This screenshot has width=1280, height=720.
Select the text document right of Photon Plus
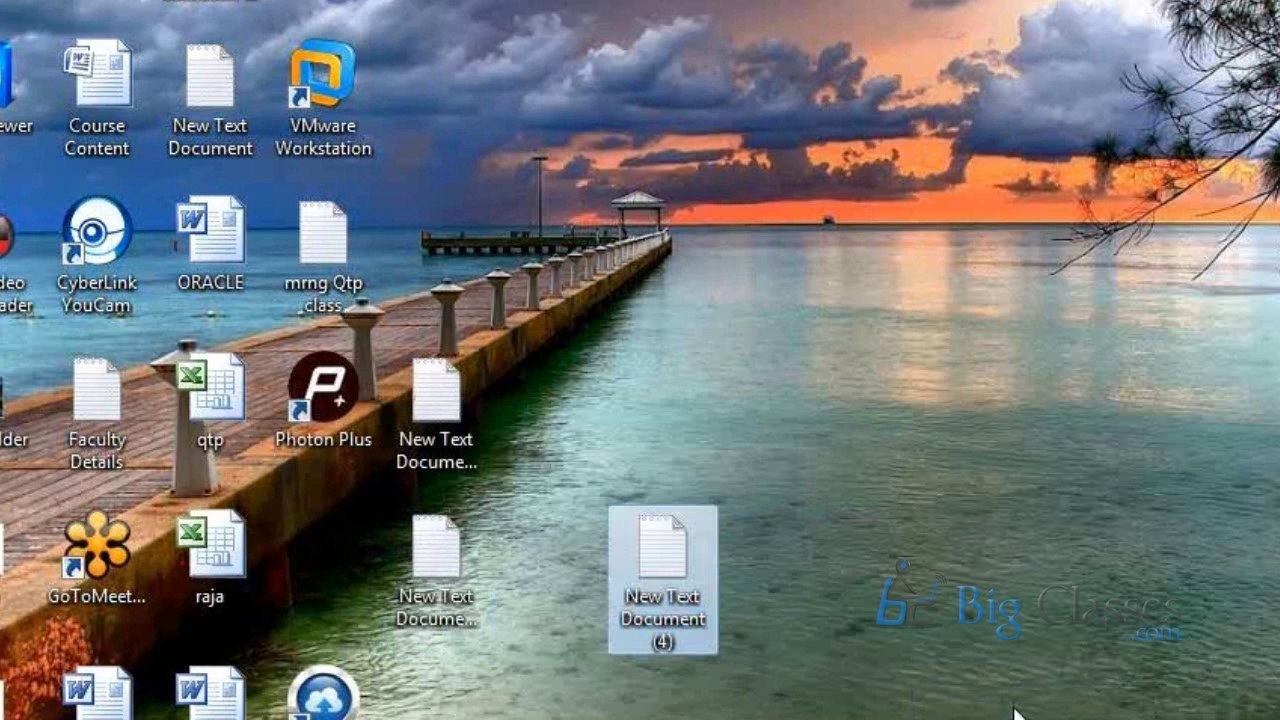tap(436, 390)
